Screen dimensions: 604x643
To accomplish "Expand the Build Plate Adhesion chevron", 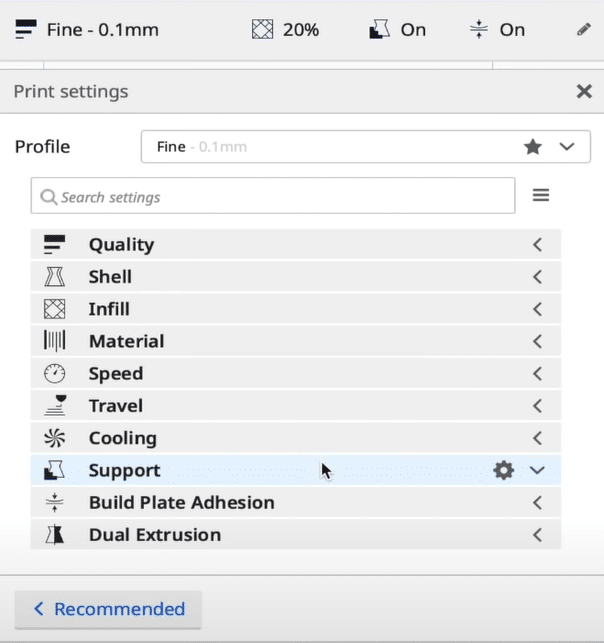I will pyautogui.click(x=537, y=503).
